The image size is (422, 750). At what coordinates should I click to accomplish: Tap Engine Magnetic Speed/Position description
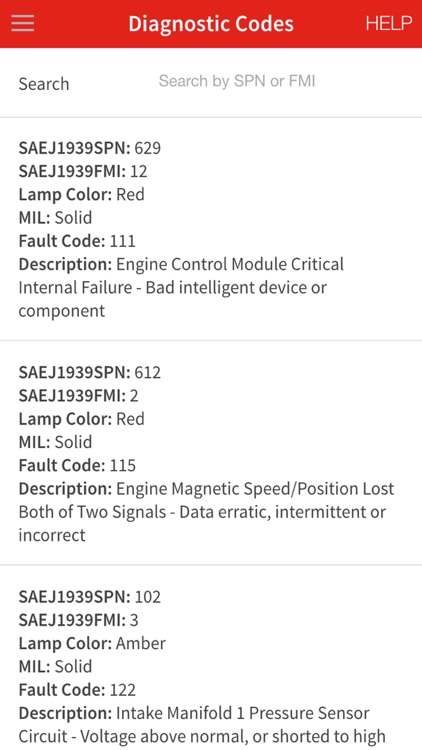(x=206, y=512)
